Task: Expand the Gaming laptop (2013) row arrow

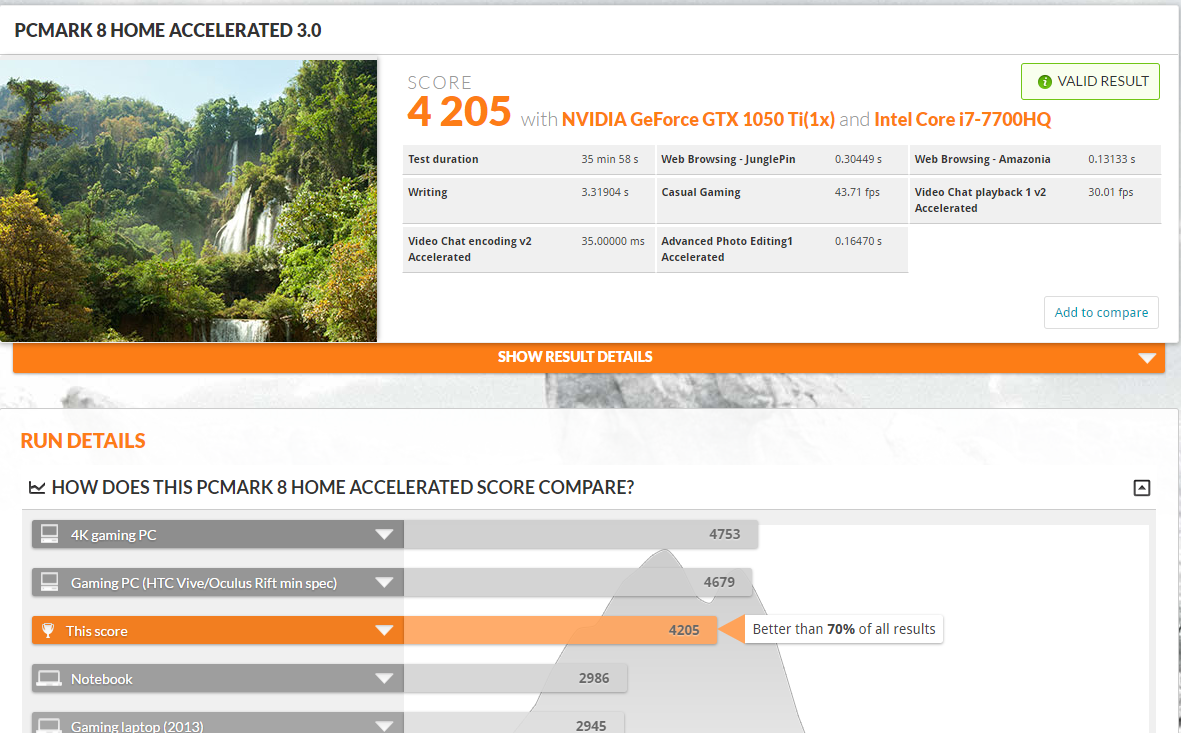Action: click(384, 726)
